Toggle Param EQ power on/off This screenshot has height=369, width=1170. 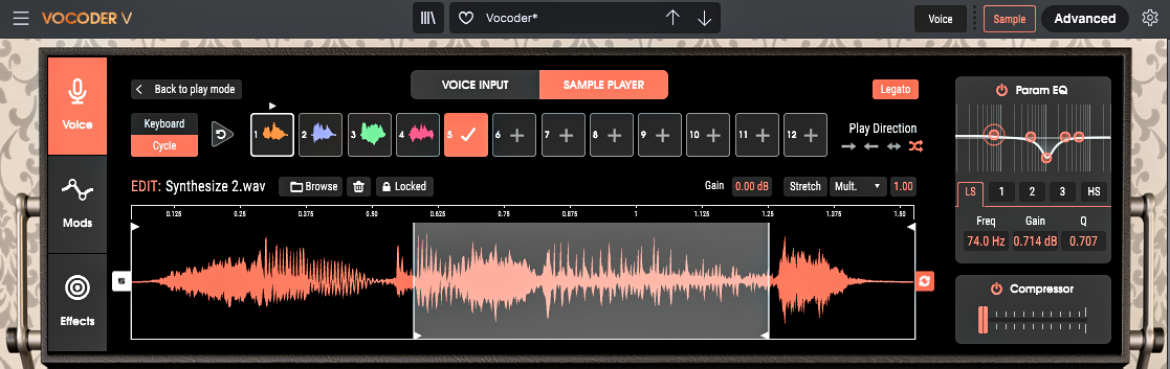[1001, 90]
